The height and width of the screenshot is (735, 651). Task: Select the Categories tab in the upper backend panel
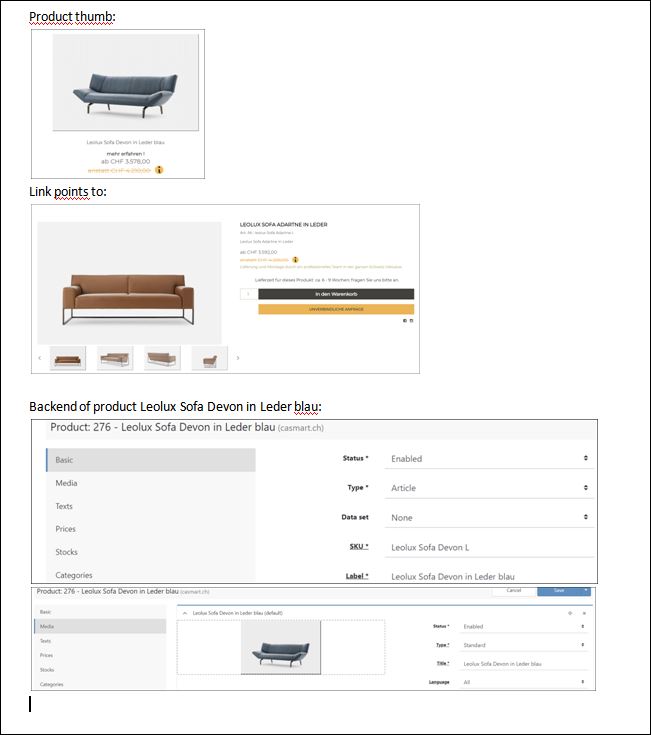point(151,575)
